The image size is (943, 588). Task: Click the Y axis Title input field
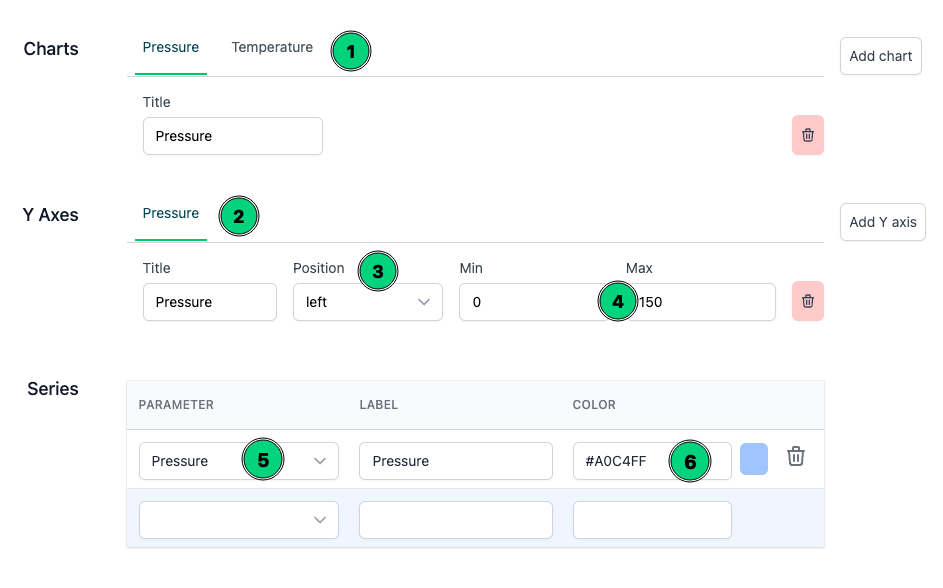(209, 302)
